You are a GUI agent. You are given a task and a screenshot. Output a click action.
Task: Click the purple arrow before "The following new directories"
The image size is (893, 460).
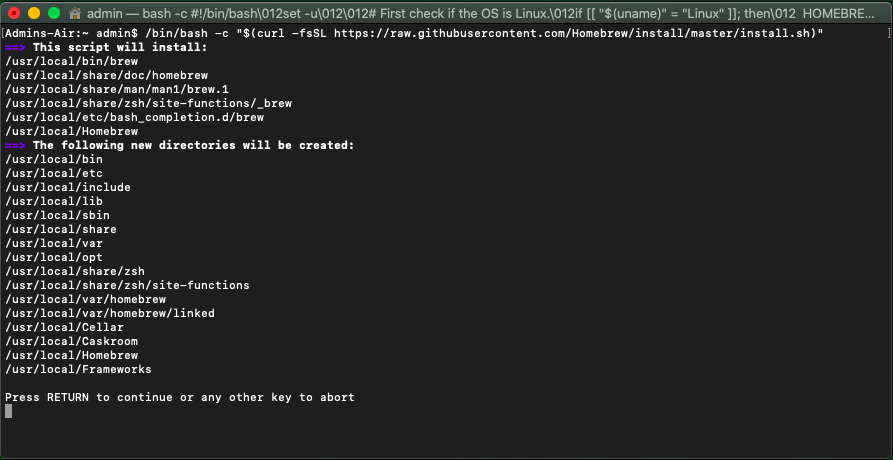(x=15, y=145)
